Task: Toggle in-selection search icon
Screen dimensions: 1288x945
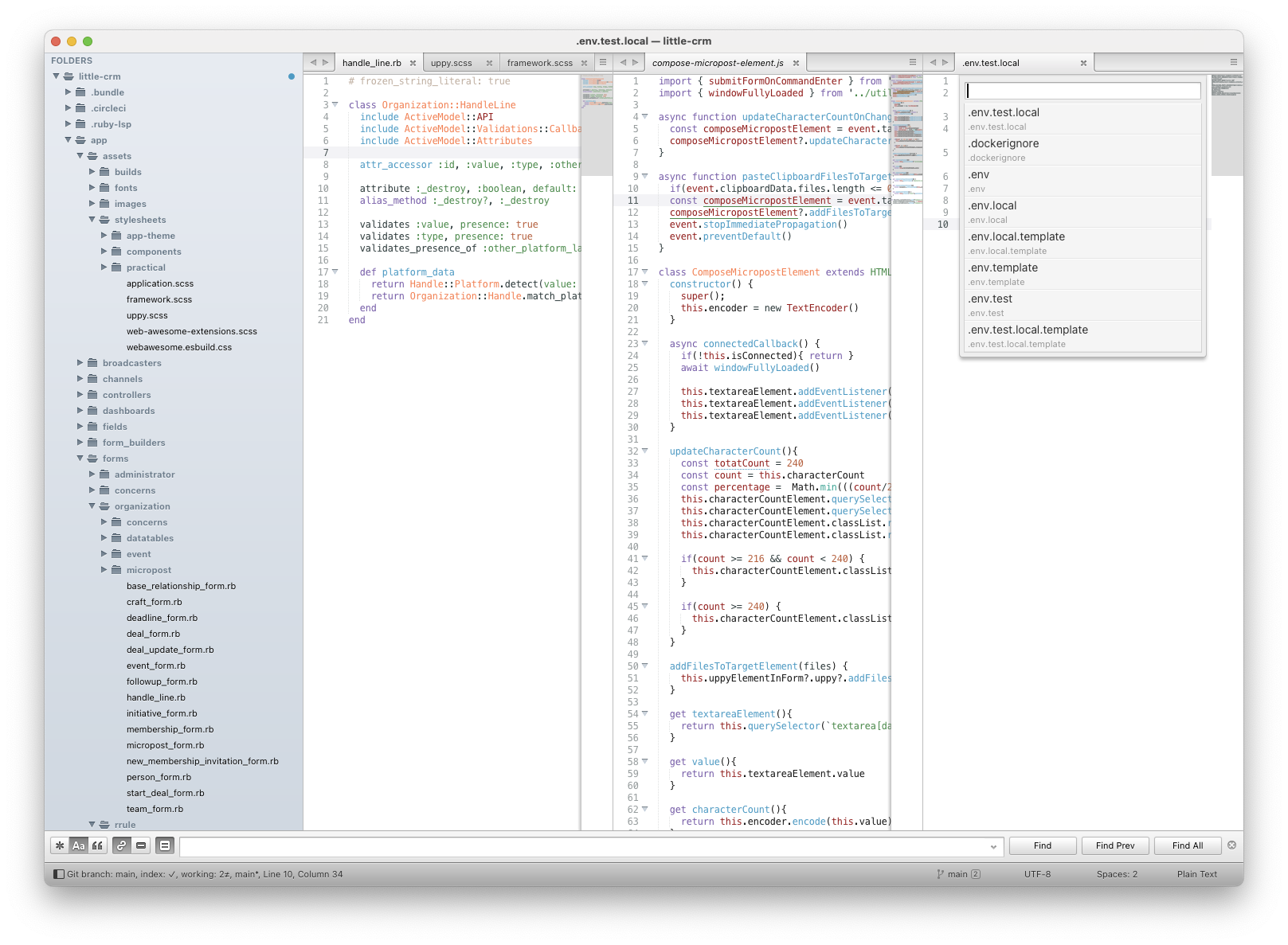Action: coord(141,845)
